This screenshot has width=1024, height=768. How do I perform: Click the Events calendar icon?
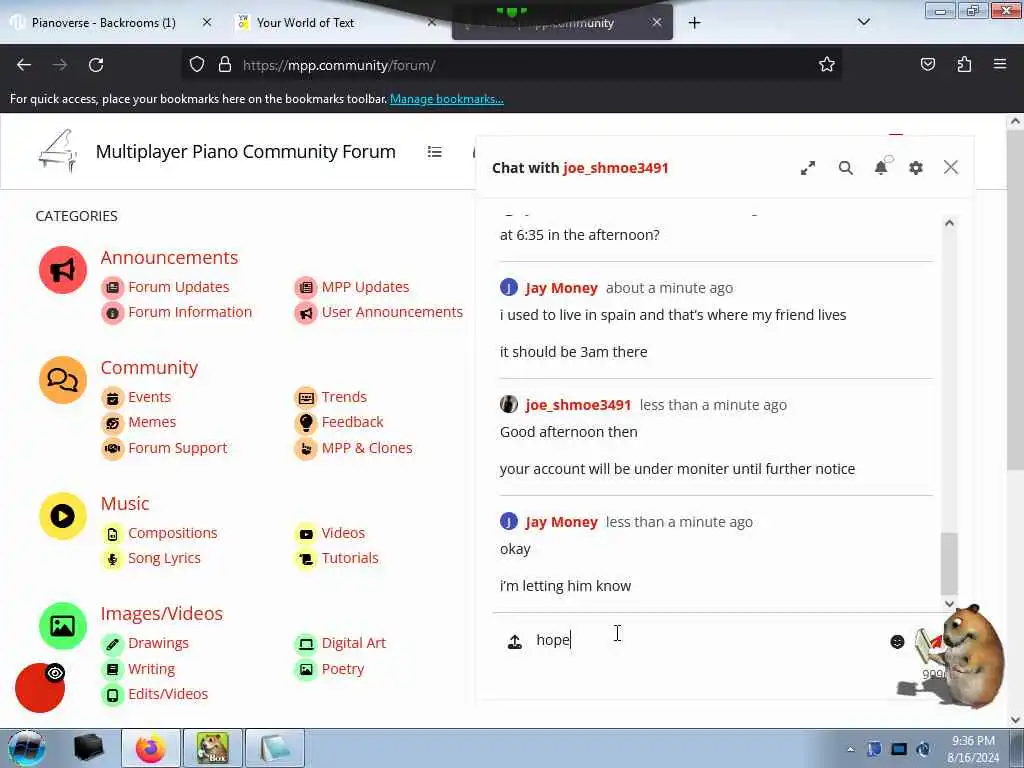[112, 397]
